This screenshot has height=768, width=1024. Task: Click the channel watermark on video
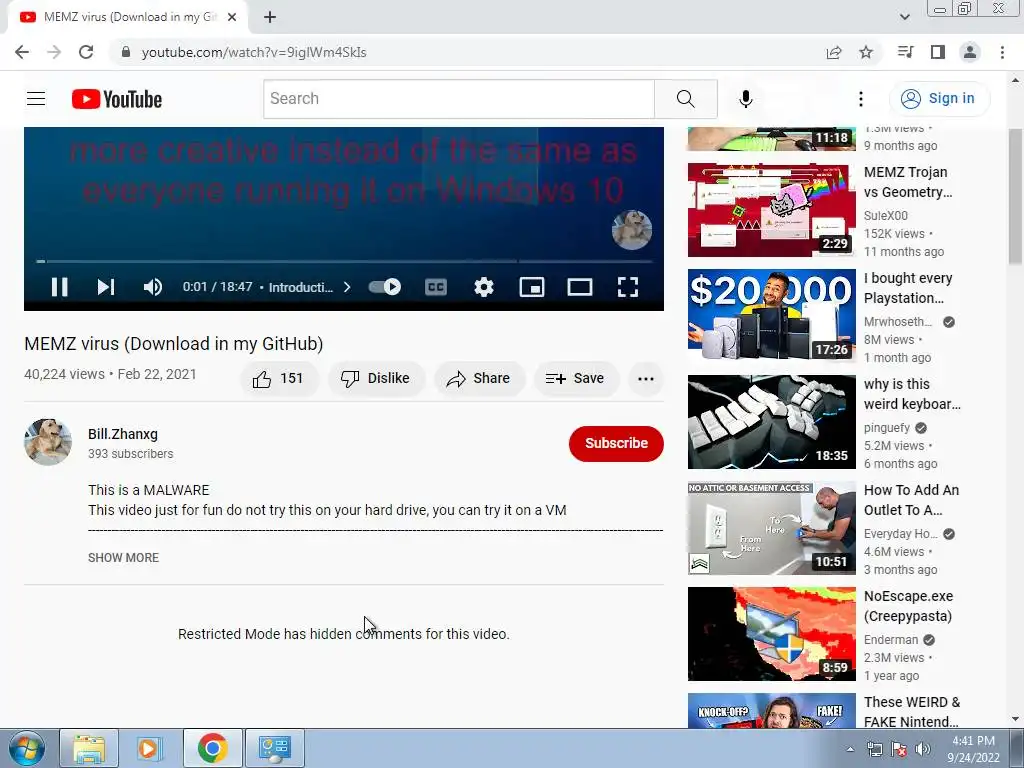click(632, 230)
